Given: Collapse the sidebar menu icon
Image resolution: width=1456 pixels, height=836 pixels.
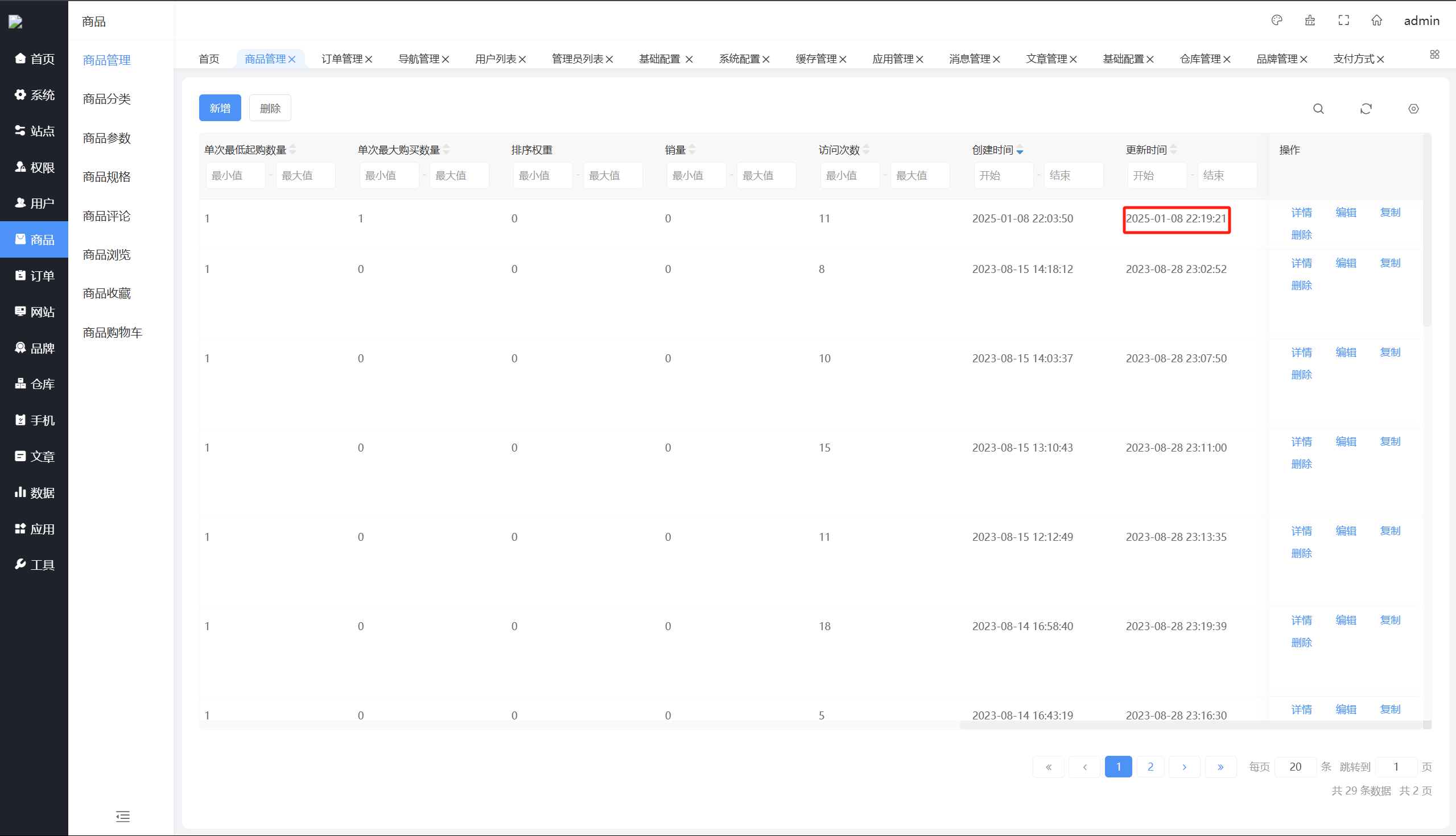Looking at the screenshot, I should 122,816.
